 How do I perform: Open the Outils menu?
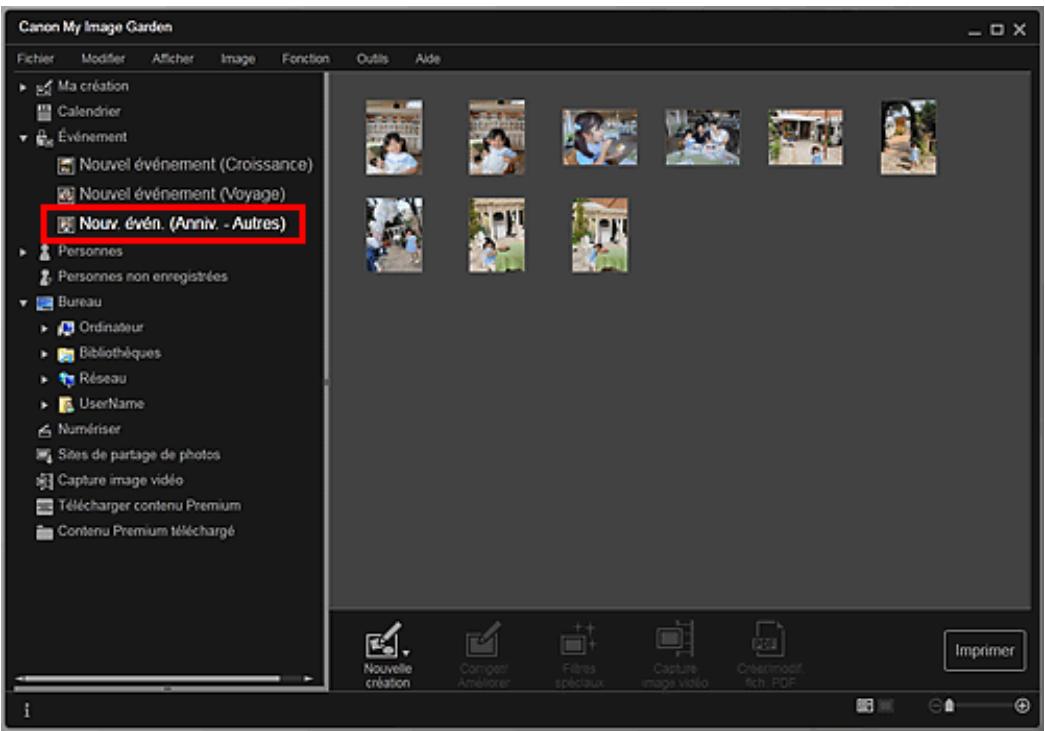[372, 59]
